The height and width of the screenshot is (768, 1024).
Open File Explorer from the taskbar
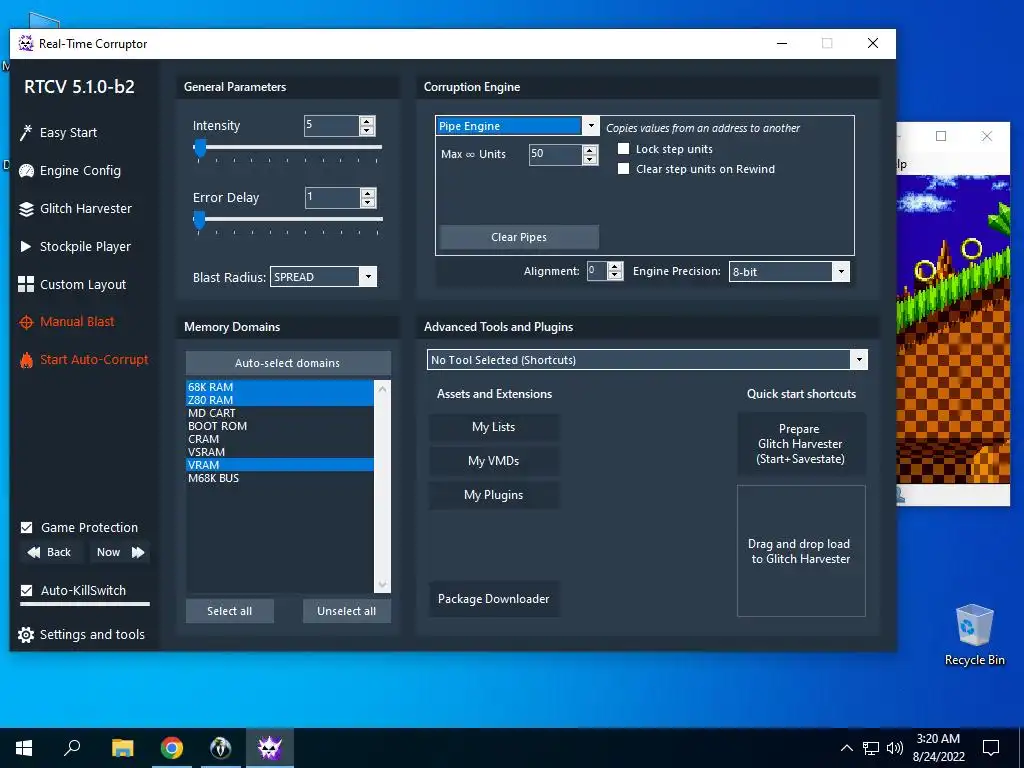tap(122, 748)
